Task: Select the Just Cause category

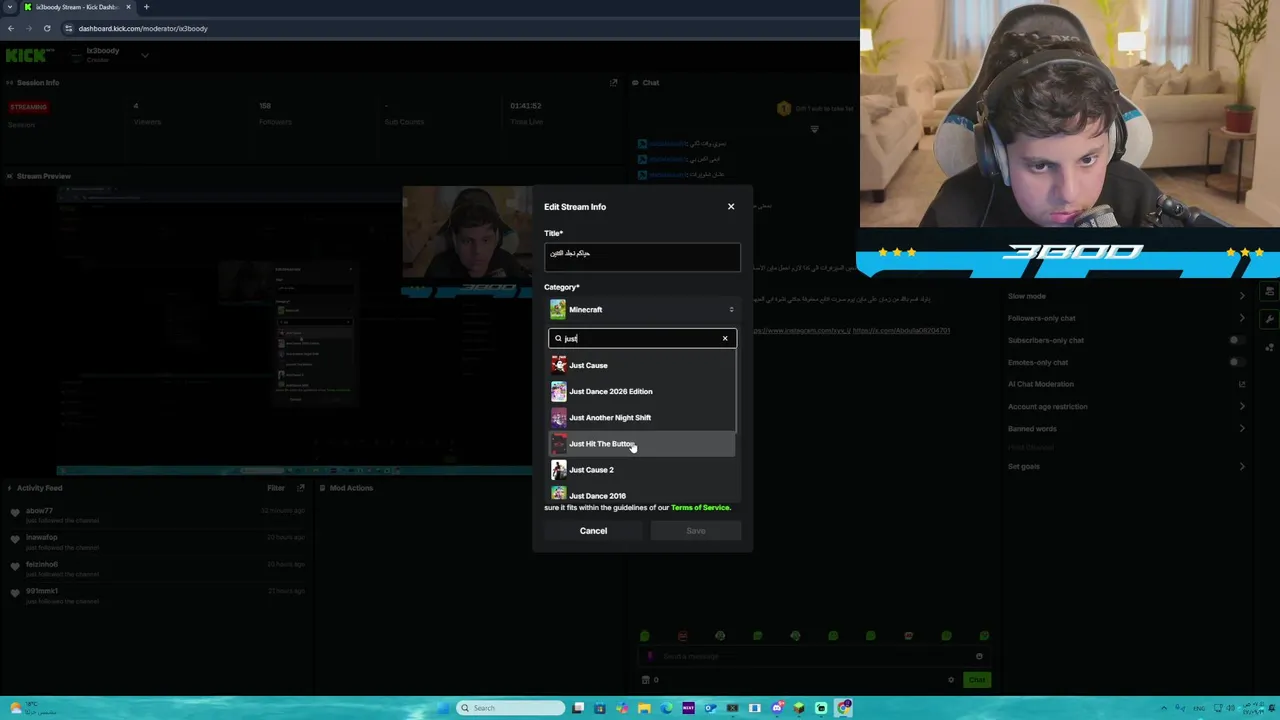Action: [642, 365]
